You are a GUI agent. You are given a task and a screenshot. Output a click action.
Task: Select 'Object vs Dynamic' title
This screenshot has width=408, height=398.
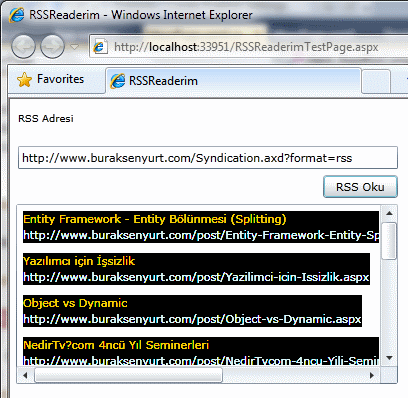tap(75, 303)
